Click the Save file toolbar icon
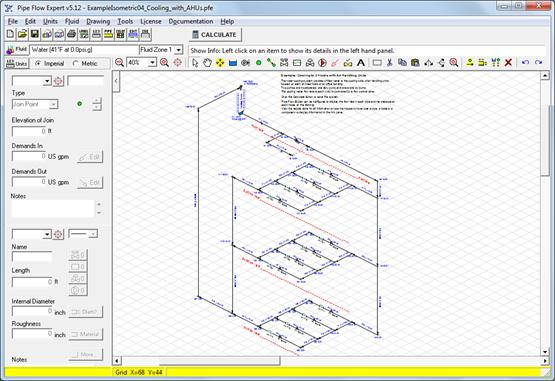The image size is (555, 381). coord(35,34)
